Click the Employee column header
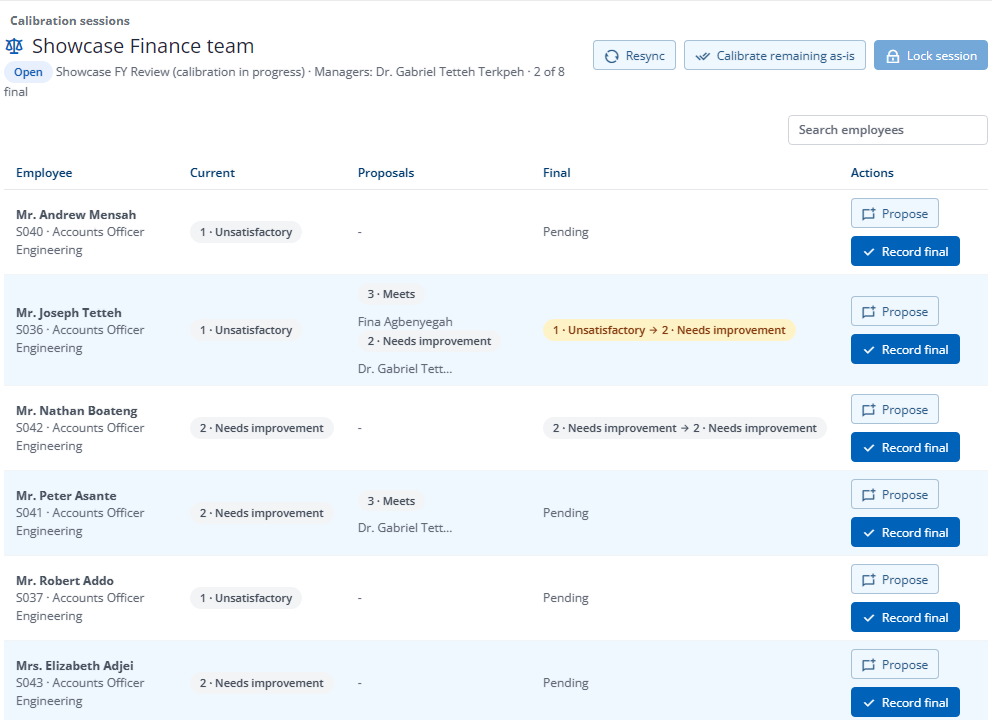 [44, 173]
